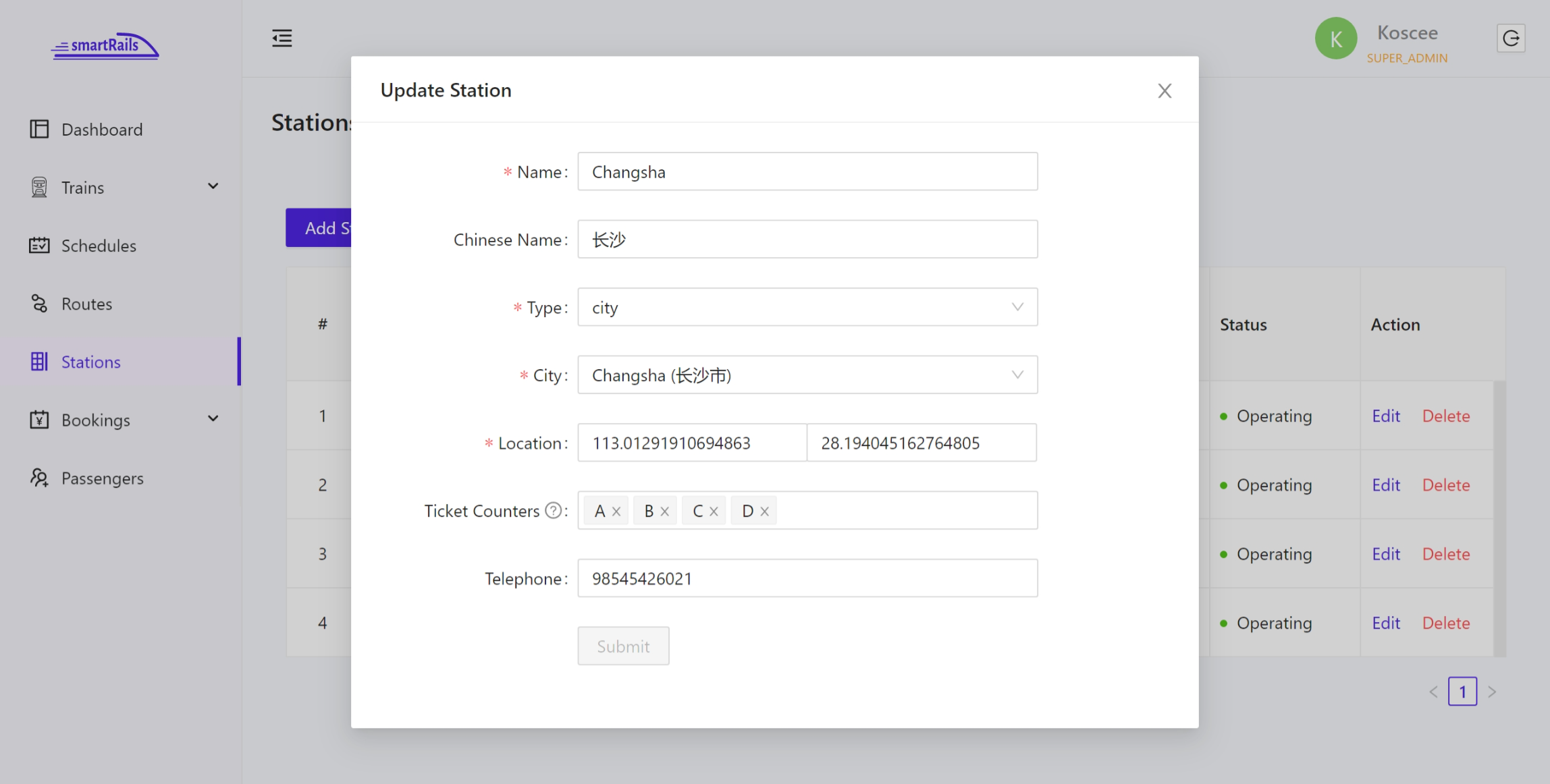Collapse the sidebar with hamburger icon
The height and width of the screenshot is (784, 1550).
coord(282,38)
